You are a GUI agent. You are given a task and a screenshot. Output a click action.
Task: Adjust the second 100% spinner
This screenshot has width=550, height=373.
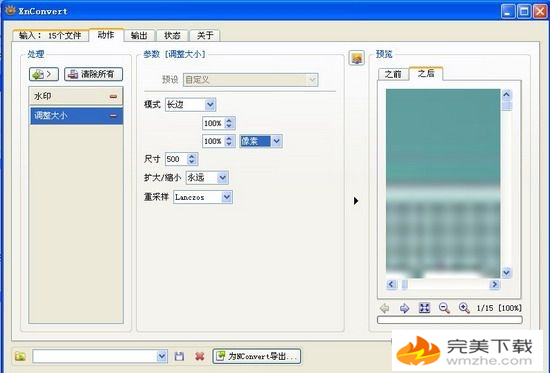pyautogui.click(x=229, y=141)
